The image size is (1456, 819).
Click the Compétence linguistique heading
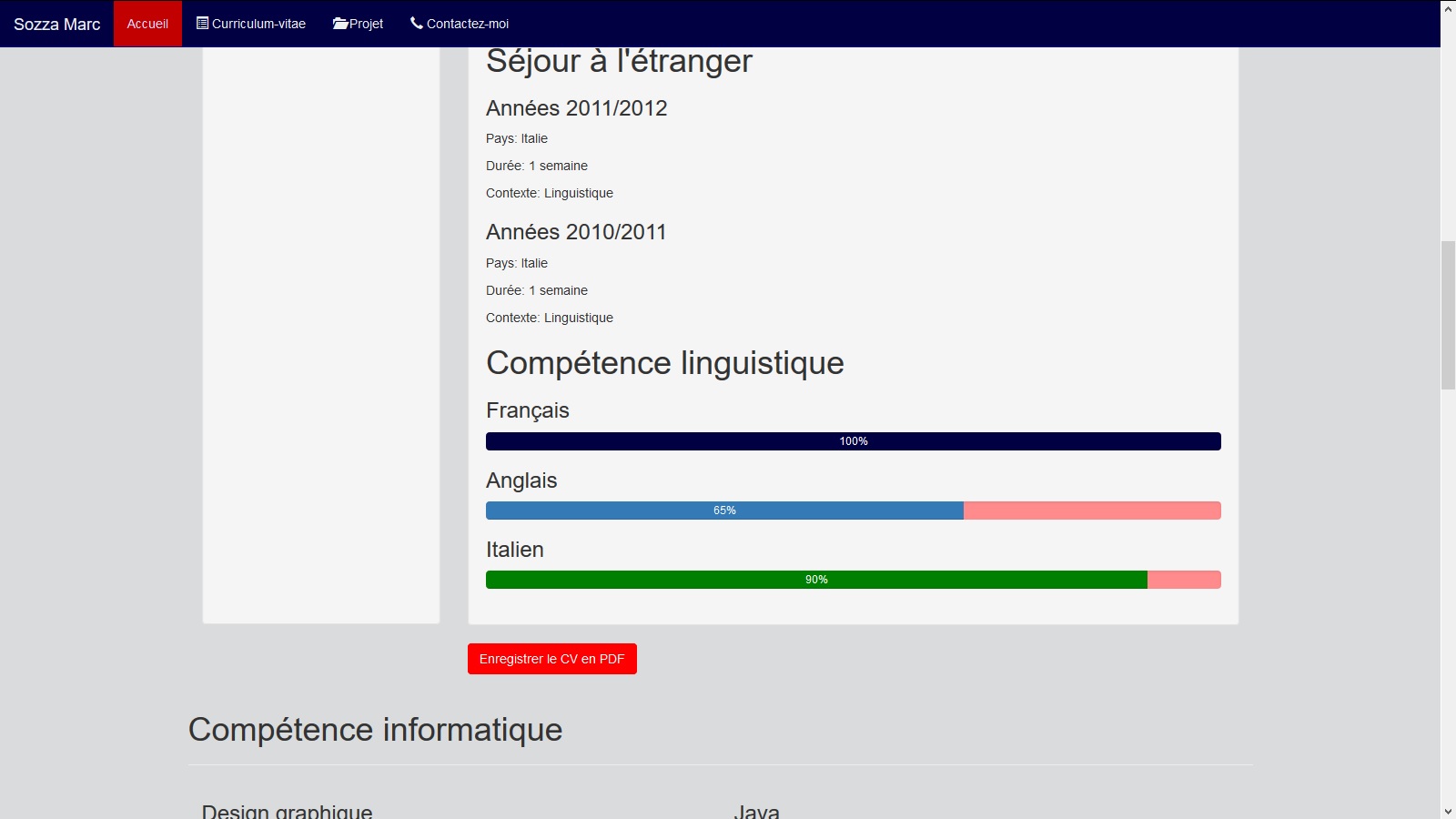coord(664,363)
